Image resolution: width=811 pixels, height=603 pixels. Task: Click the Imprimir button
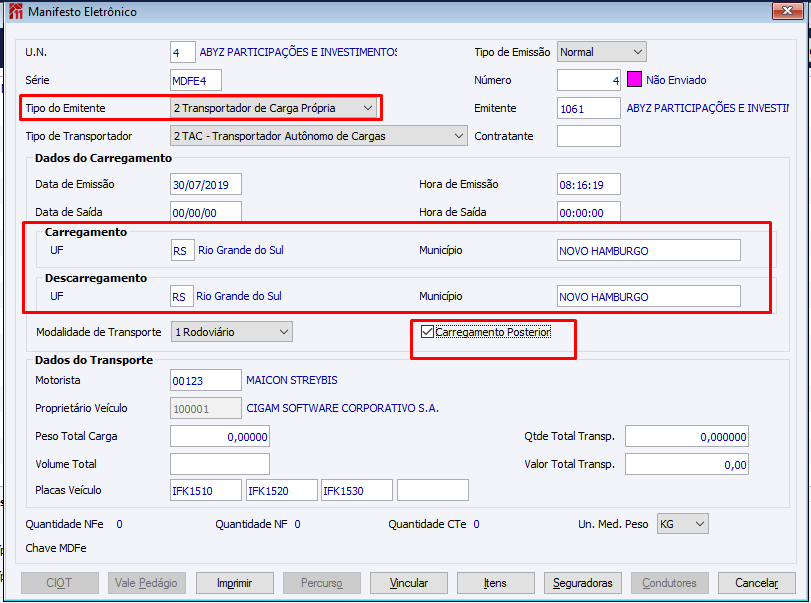235,583
